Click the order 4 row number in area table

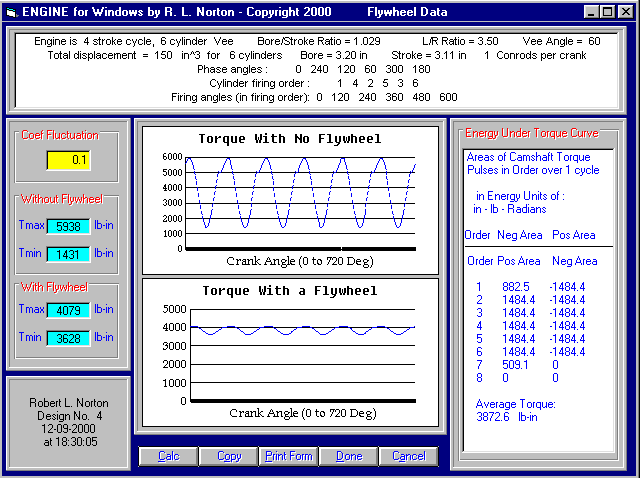[x=479, y=326]
